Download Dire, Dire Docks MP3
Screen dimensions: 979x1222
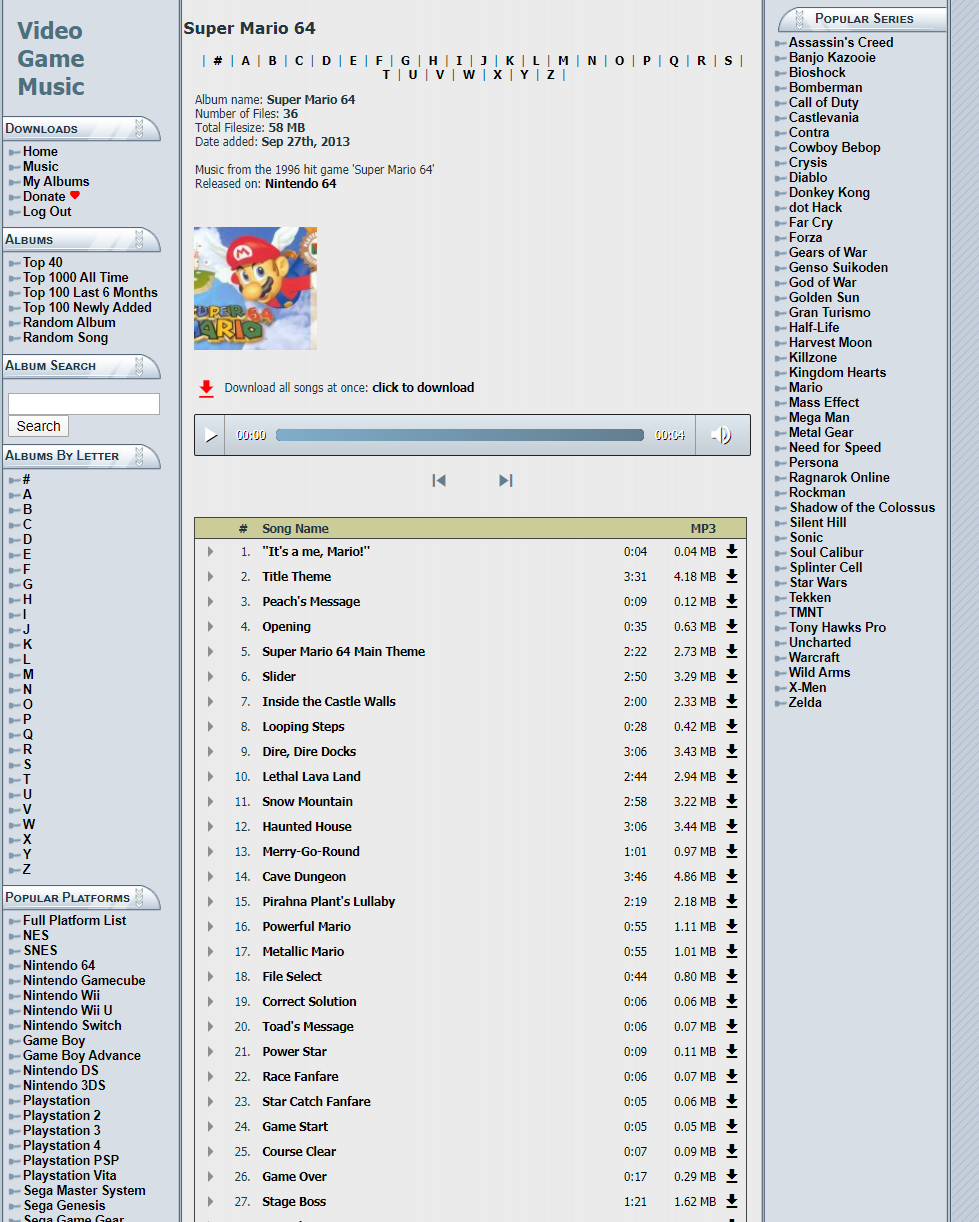click(731, 751)
